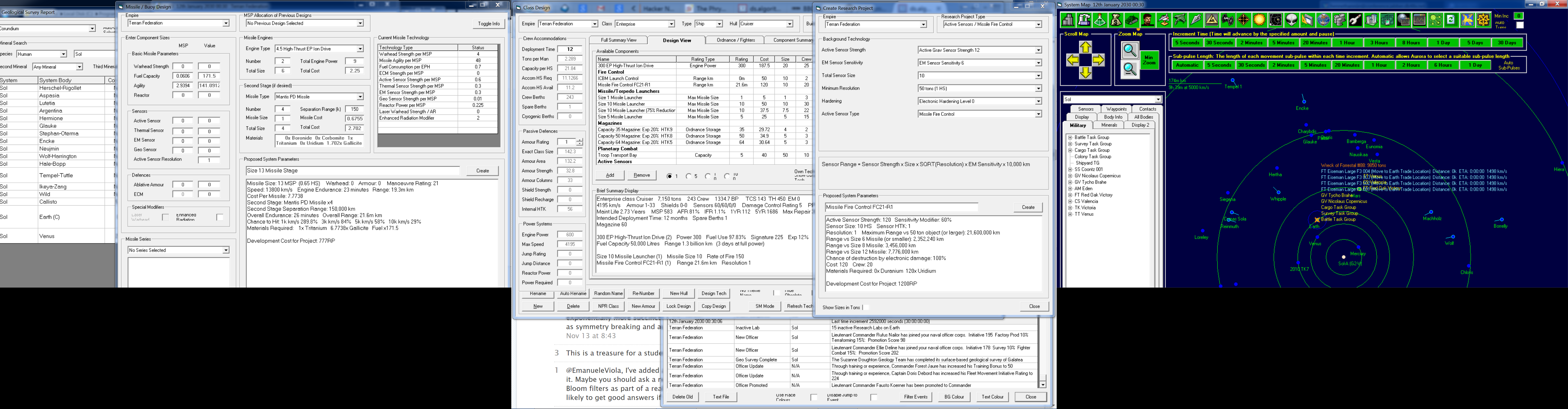Viewport: 1568px width, 409px height.
Task: Toggle the Auto Turns checkbox
Action: tap(1519, 25)
